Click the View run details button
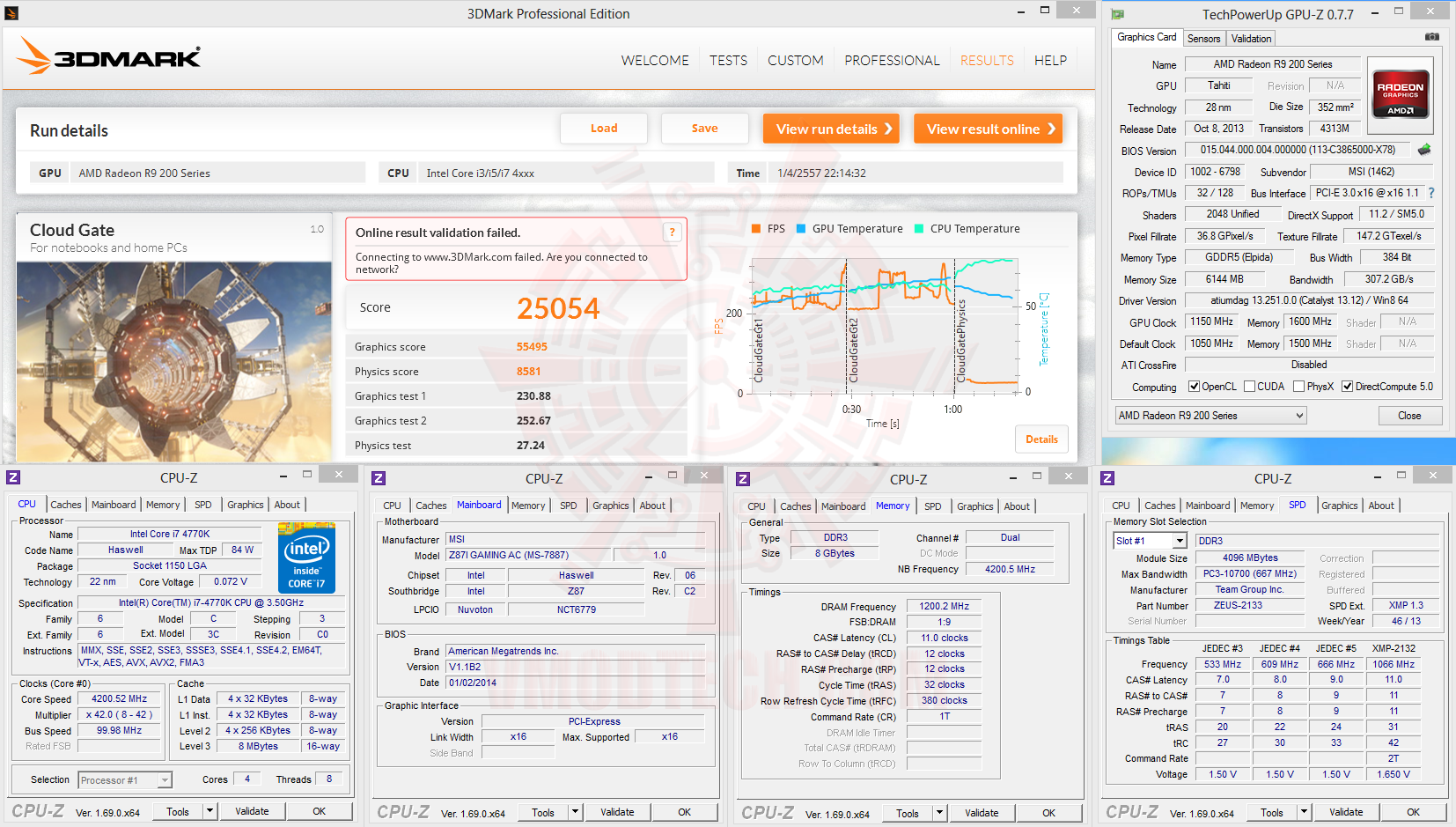 831,129
